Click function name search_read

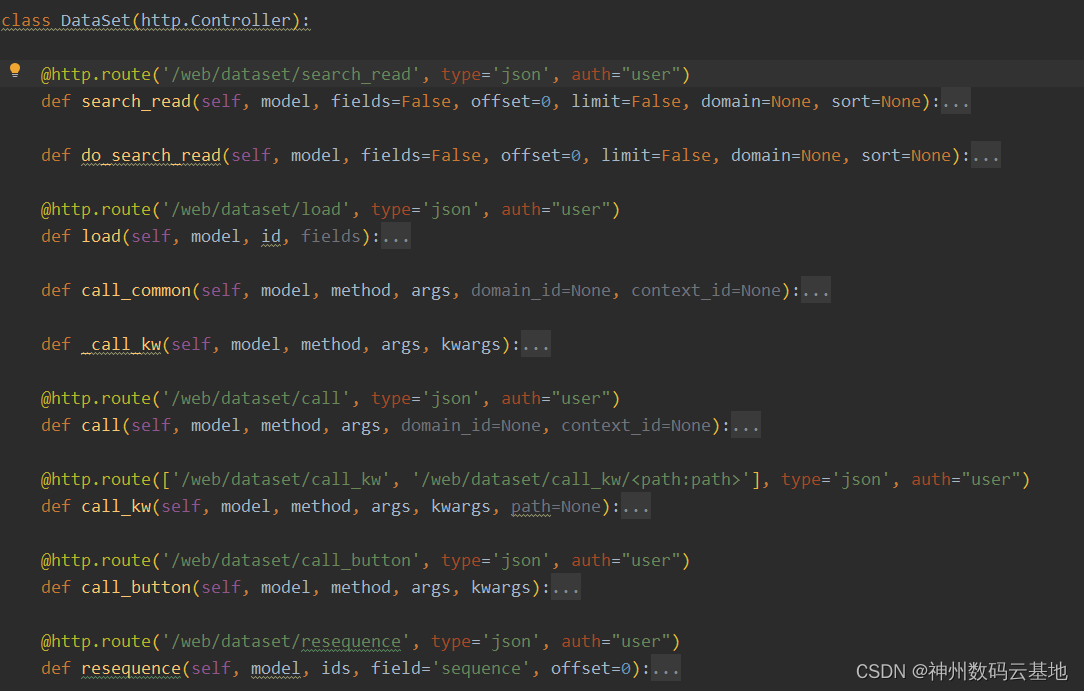pos(136,102)
